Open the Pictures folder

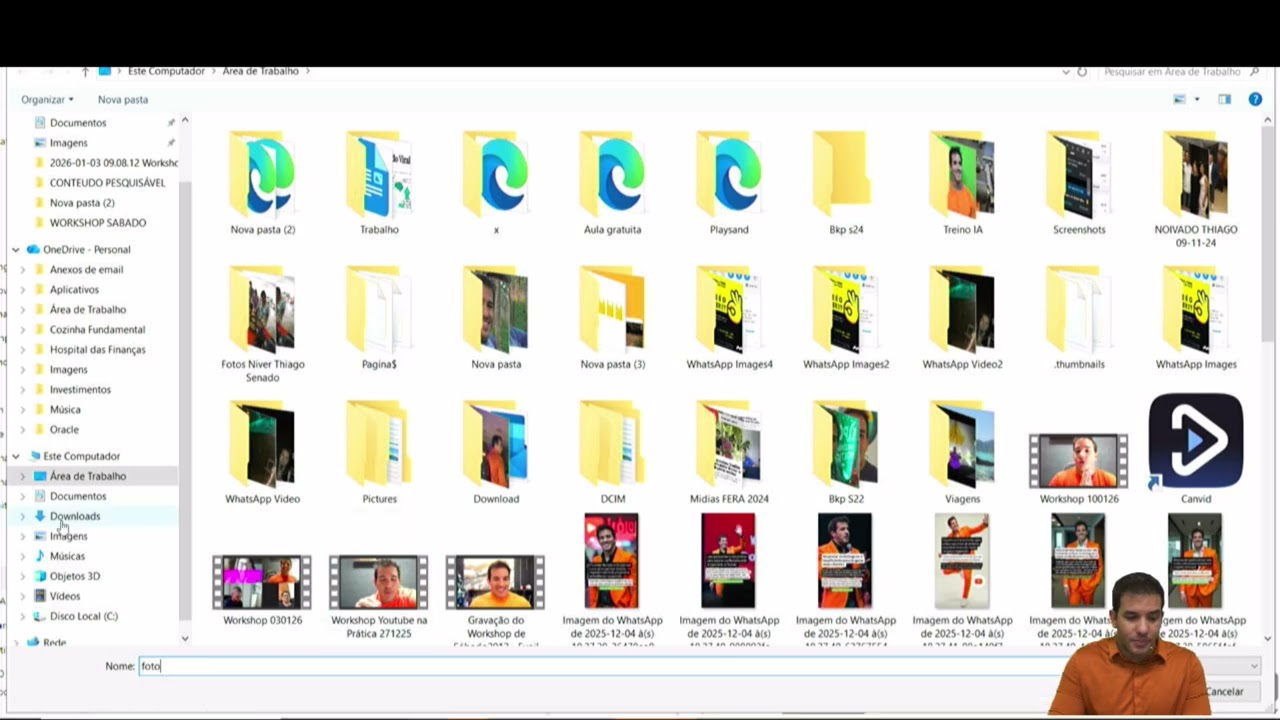pyautogui.click(x=379, y=452)
